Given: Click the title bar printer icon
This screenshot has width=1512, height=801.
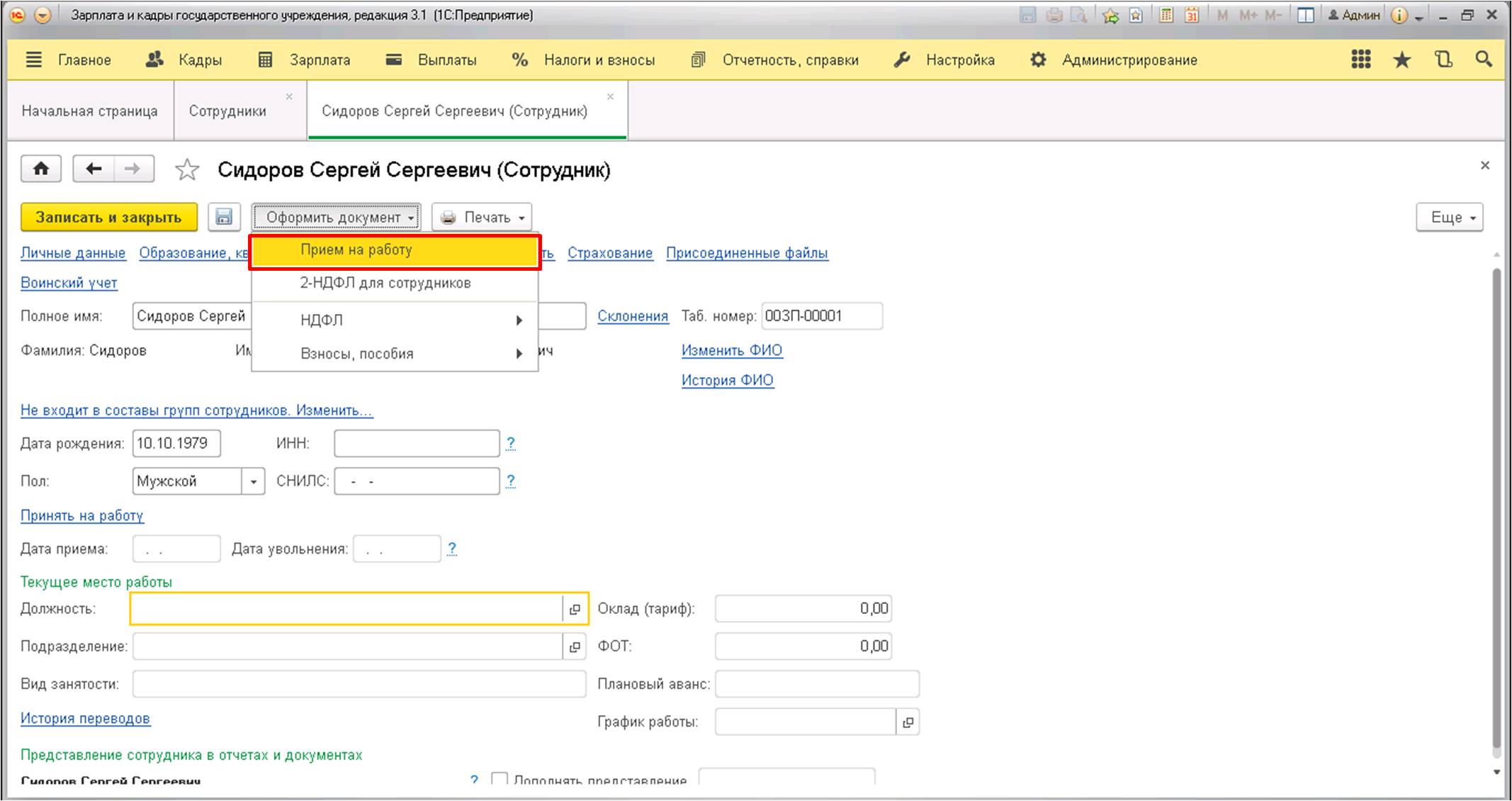Looking at the screenshot, I should (x=1054, y=15).
